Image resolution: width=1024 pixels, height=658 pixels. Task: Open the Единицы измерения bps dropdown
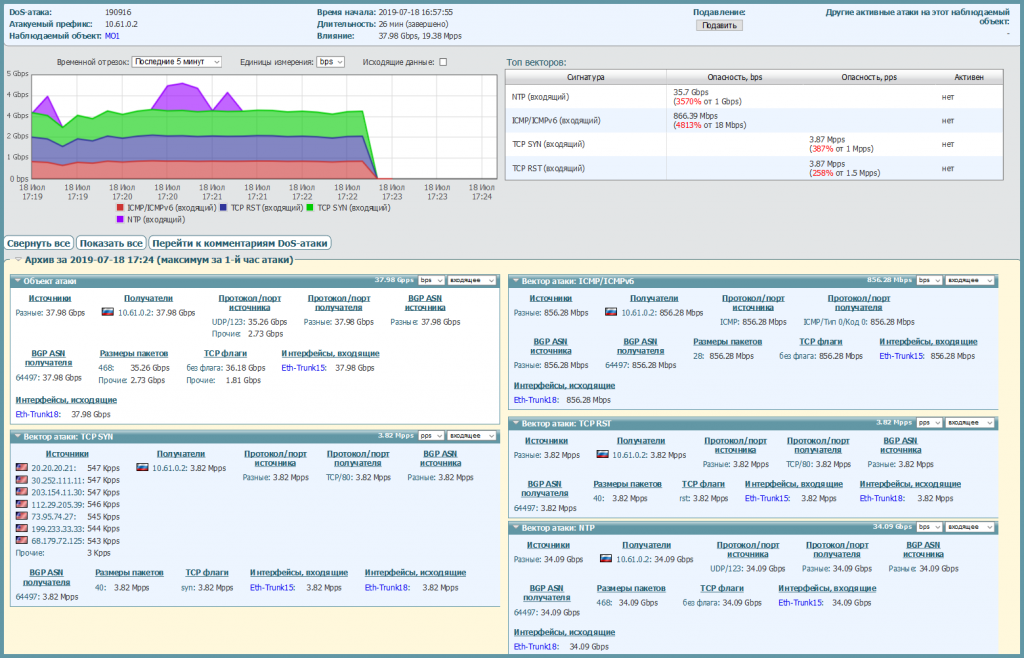331,62
